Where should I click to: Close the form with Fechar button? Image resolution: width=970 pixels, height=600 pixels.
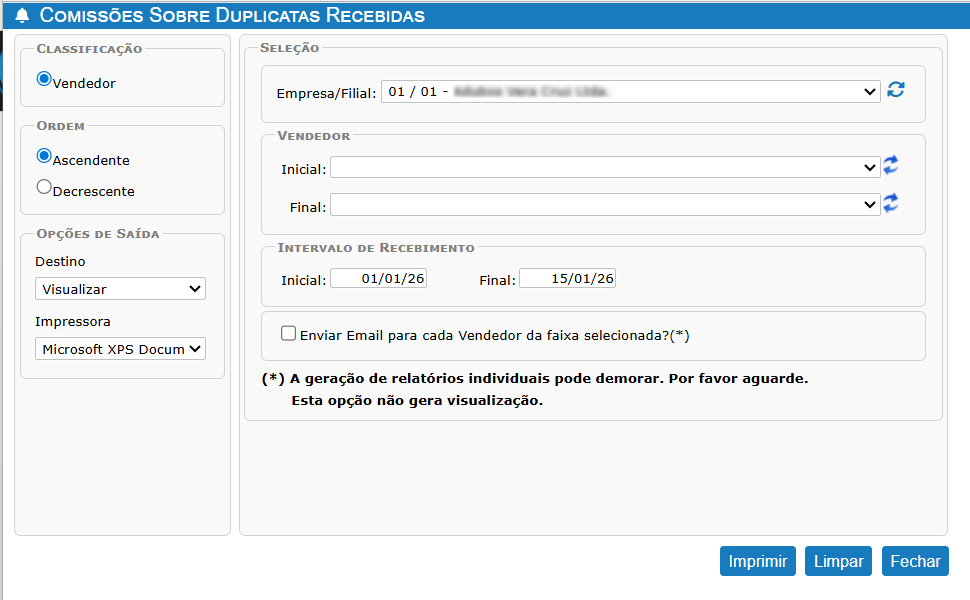coord(915,561)
